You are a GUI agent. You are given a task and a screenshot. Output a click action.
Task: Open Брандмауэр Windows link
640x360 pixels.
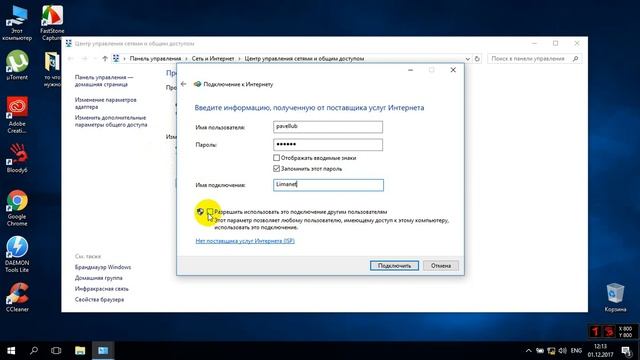tap(103, 267)
